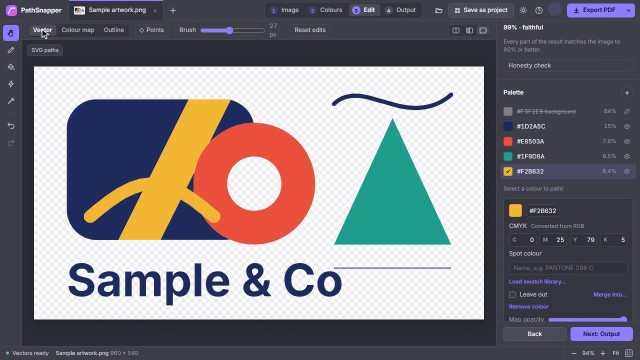The width and height of the screenshot is (640, 360).
Task: Select the hand pan tool in left toolbar
Action: (11, 33)
